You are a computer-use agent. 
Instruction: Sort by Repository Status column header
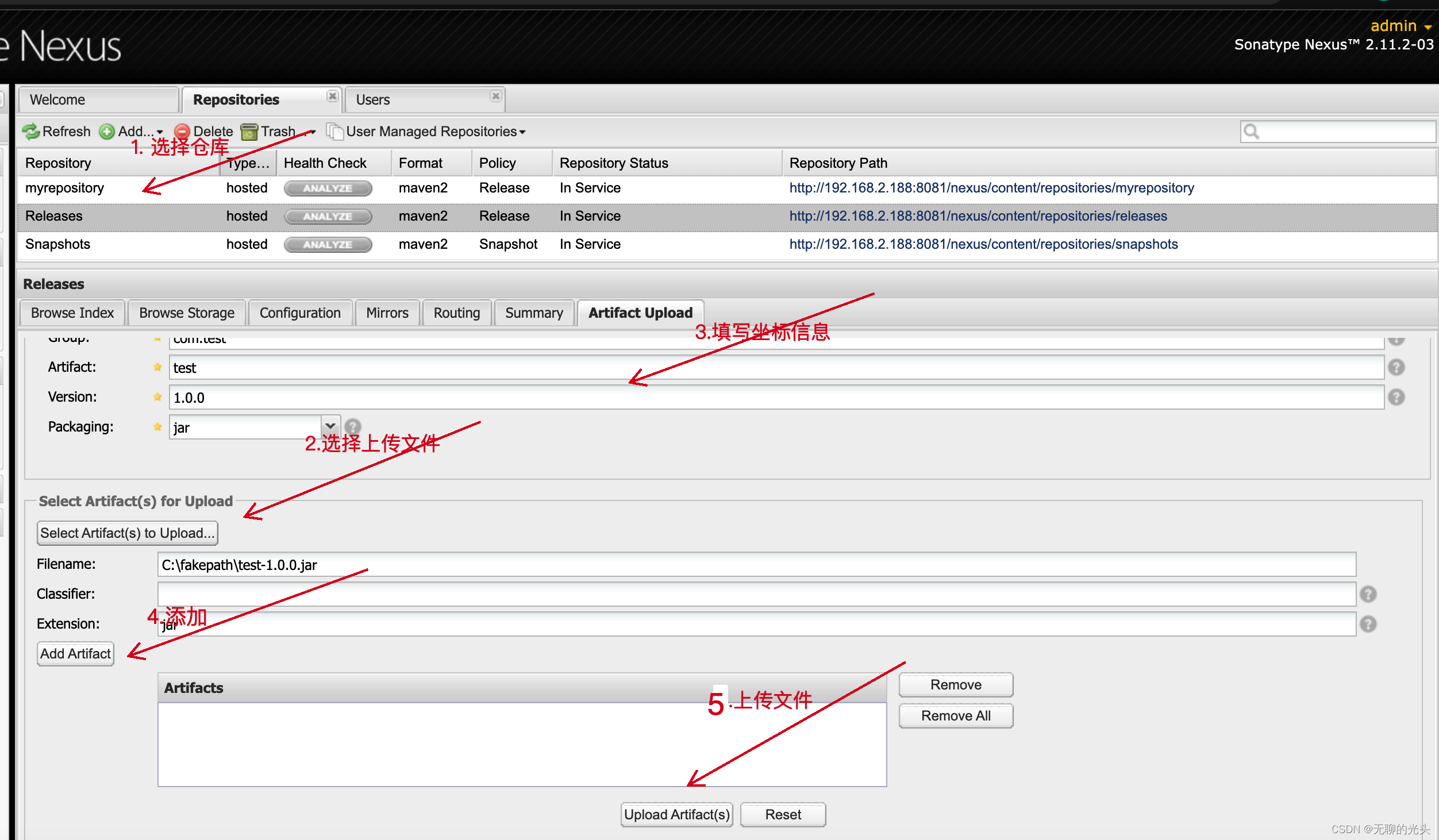point(667,163)
